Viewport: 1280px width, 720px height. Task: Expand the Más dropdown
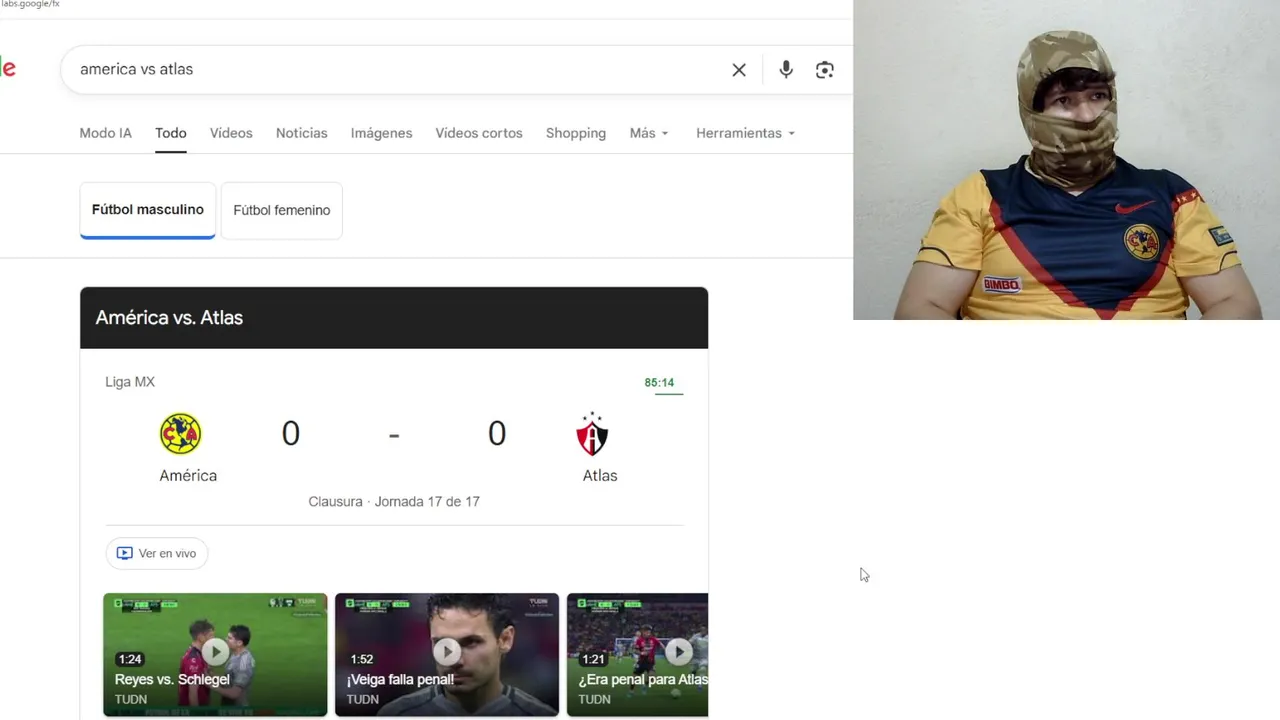649,133
